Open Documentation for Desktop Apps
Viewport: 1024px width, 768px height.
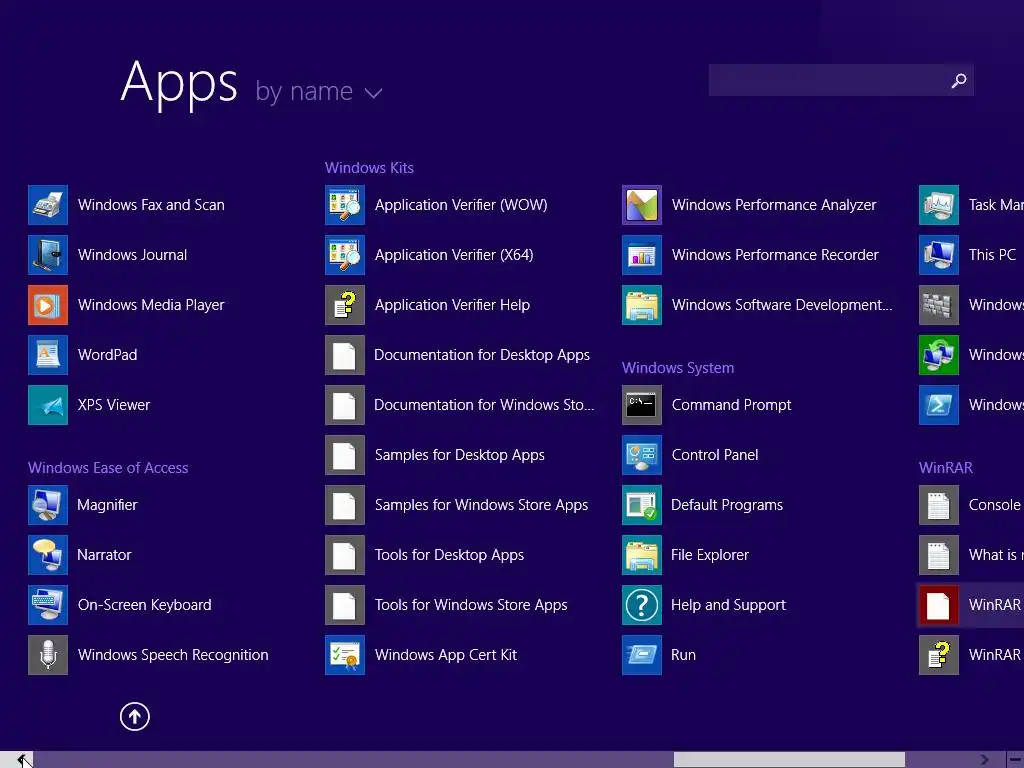click(458, 355)
